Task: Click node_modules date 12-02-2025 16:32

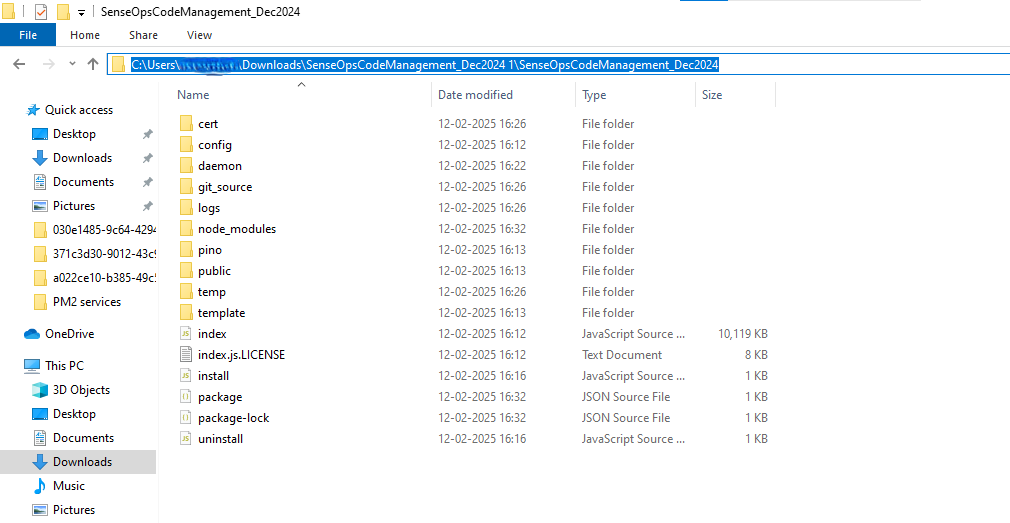Action: (482, 229)
